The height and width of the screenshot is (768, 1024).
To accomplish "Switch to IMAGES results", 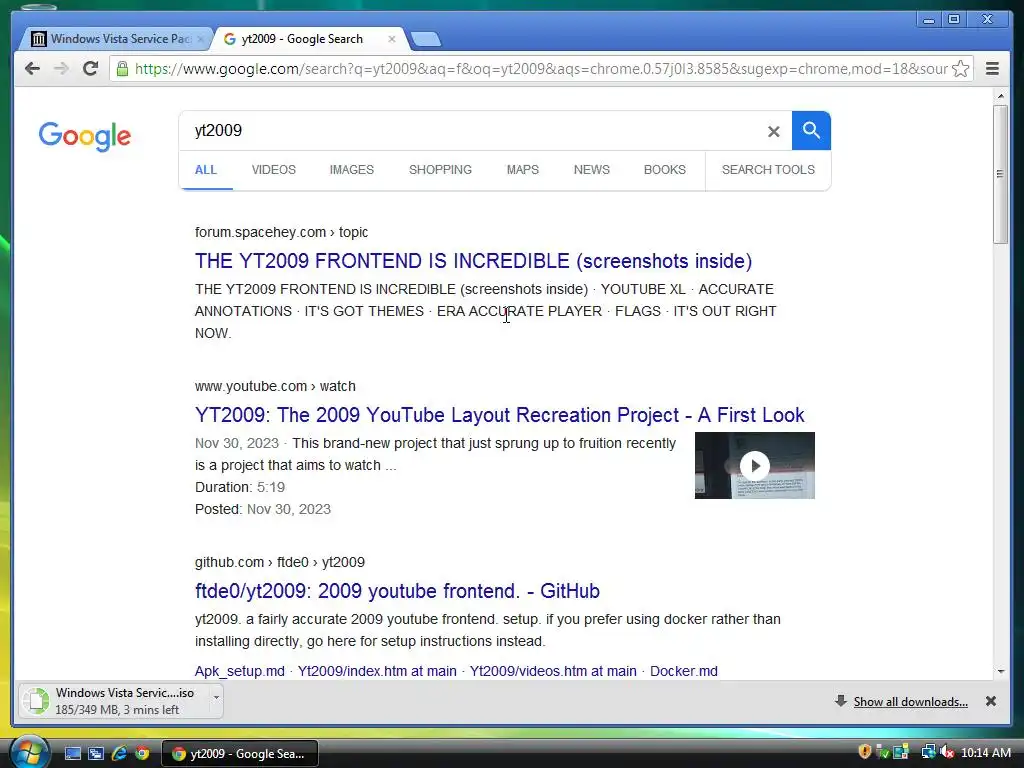I will [351, 170].
